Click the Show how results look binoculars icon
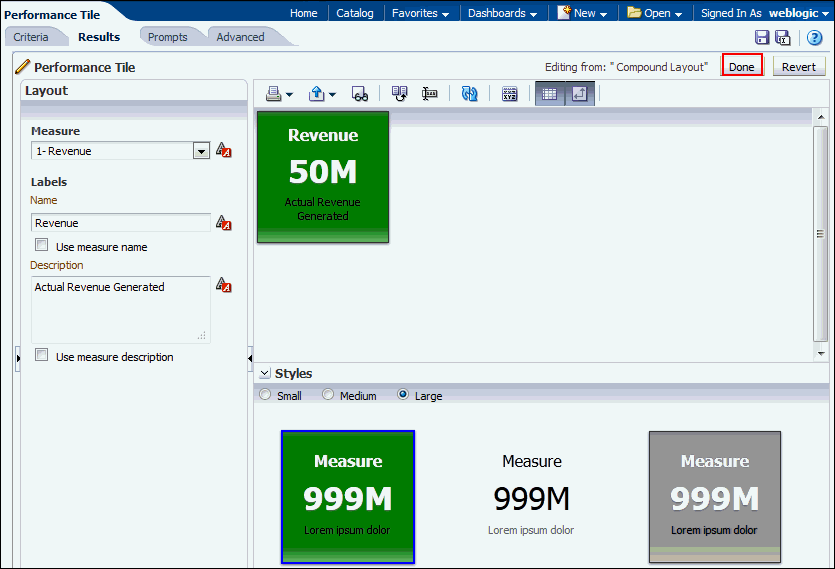835x569 pixels. coord(360,94)
